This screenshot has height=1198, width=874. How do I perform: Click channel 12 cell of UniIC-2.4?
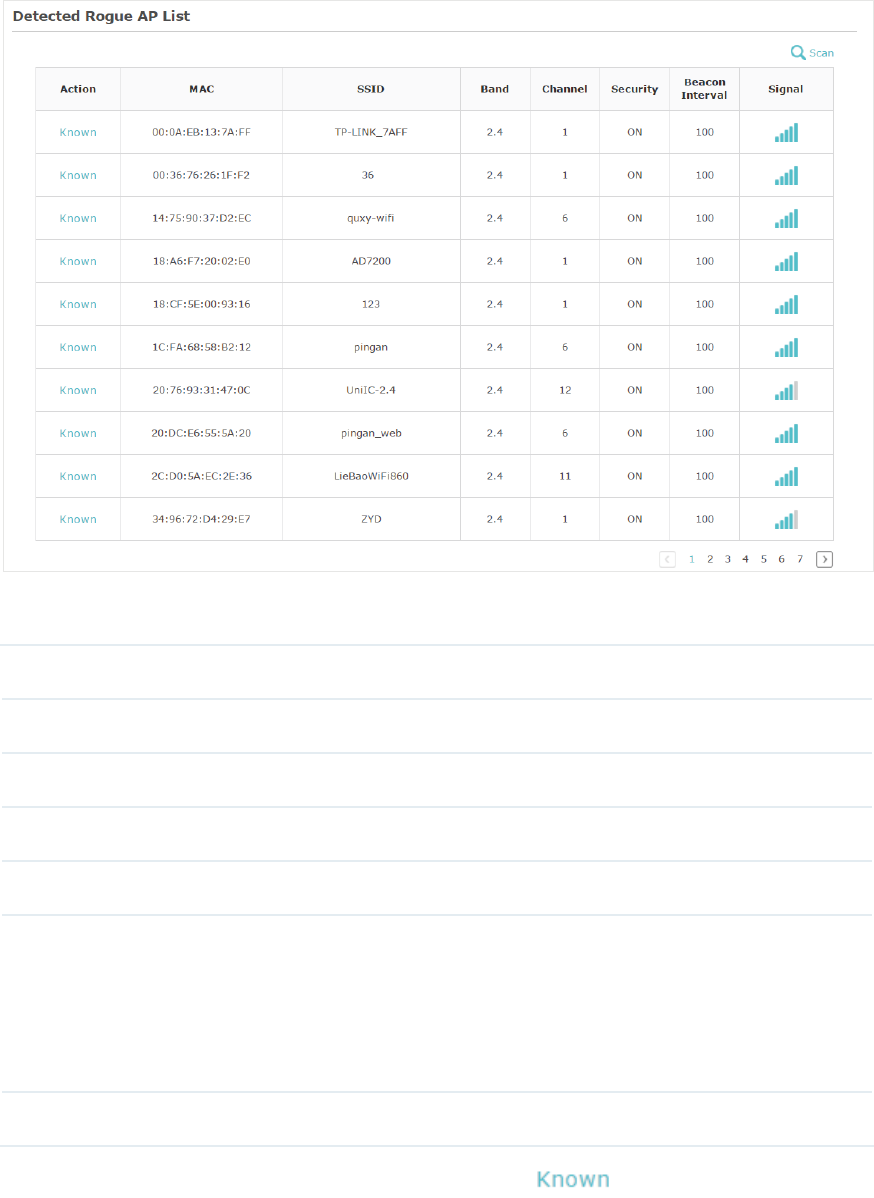point(565,390)
